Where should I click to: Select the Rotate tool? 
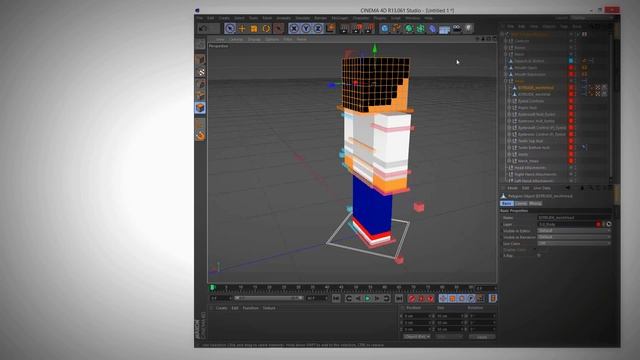click(266, 28)
